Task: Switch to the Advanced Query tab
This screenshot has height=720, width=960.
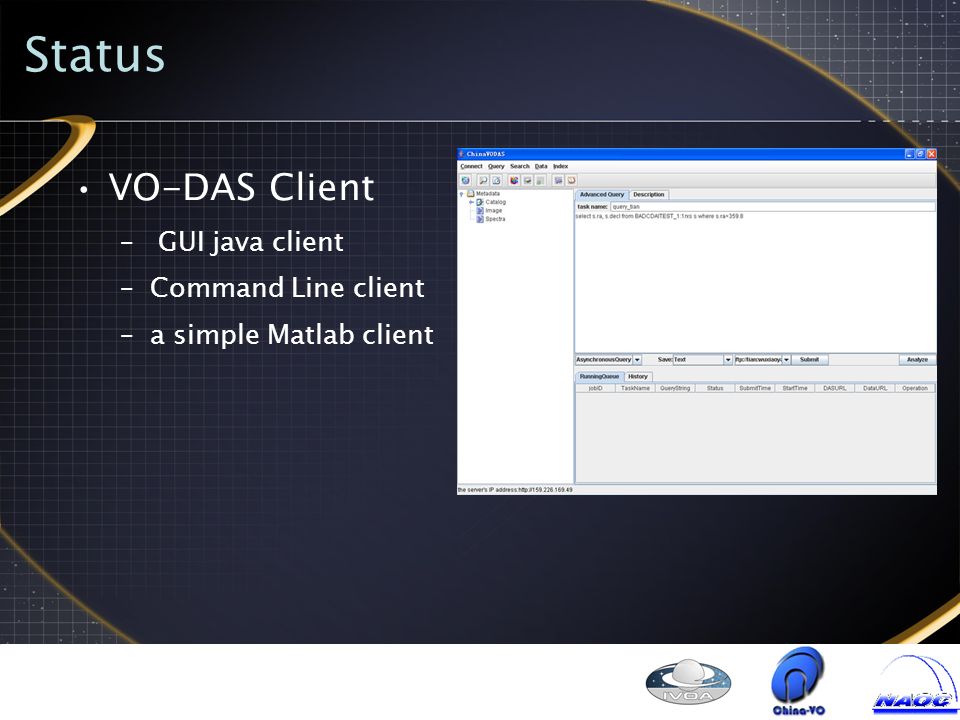Action: click(x=602, y=195)
